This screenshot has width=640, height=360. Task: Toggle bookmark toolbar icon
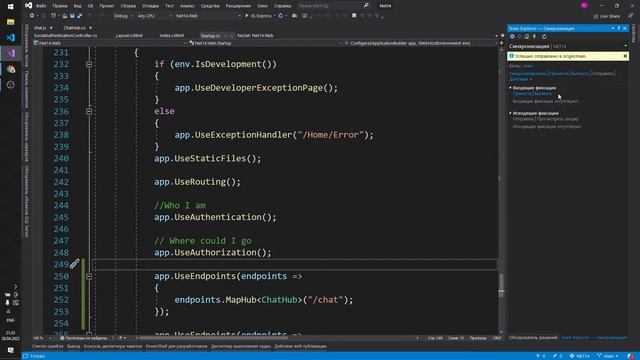pos(354,16)
